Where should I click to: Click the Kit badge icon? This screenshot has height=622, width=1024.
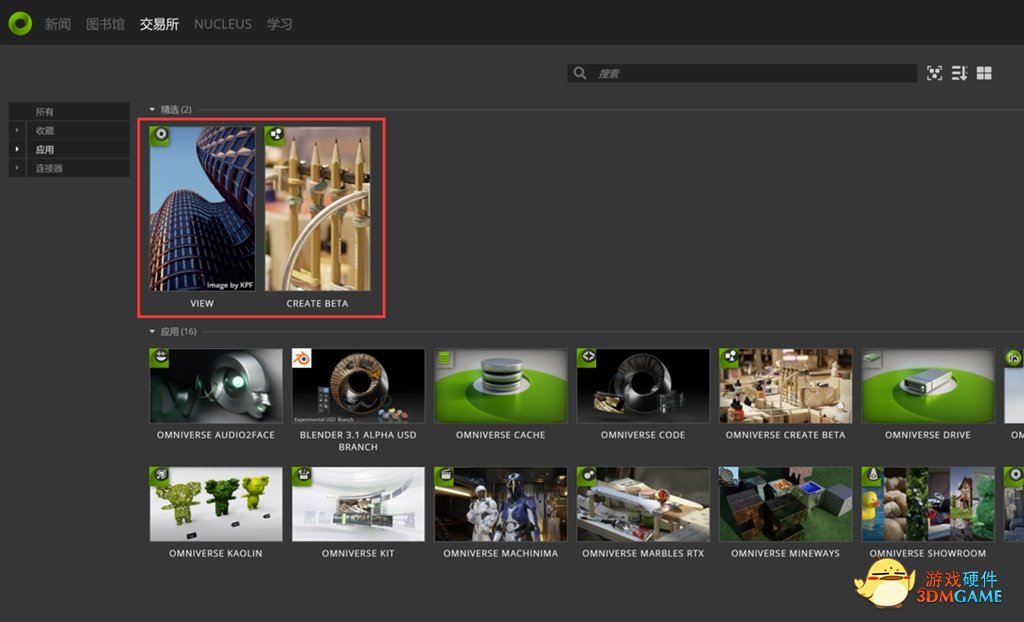coord(302,476)
